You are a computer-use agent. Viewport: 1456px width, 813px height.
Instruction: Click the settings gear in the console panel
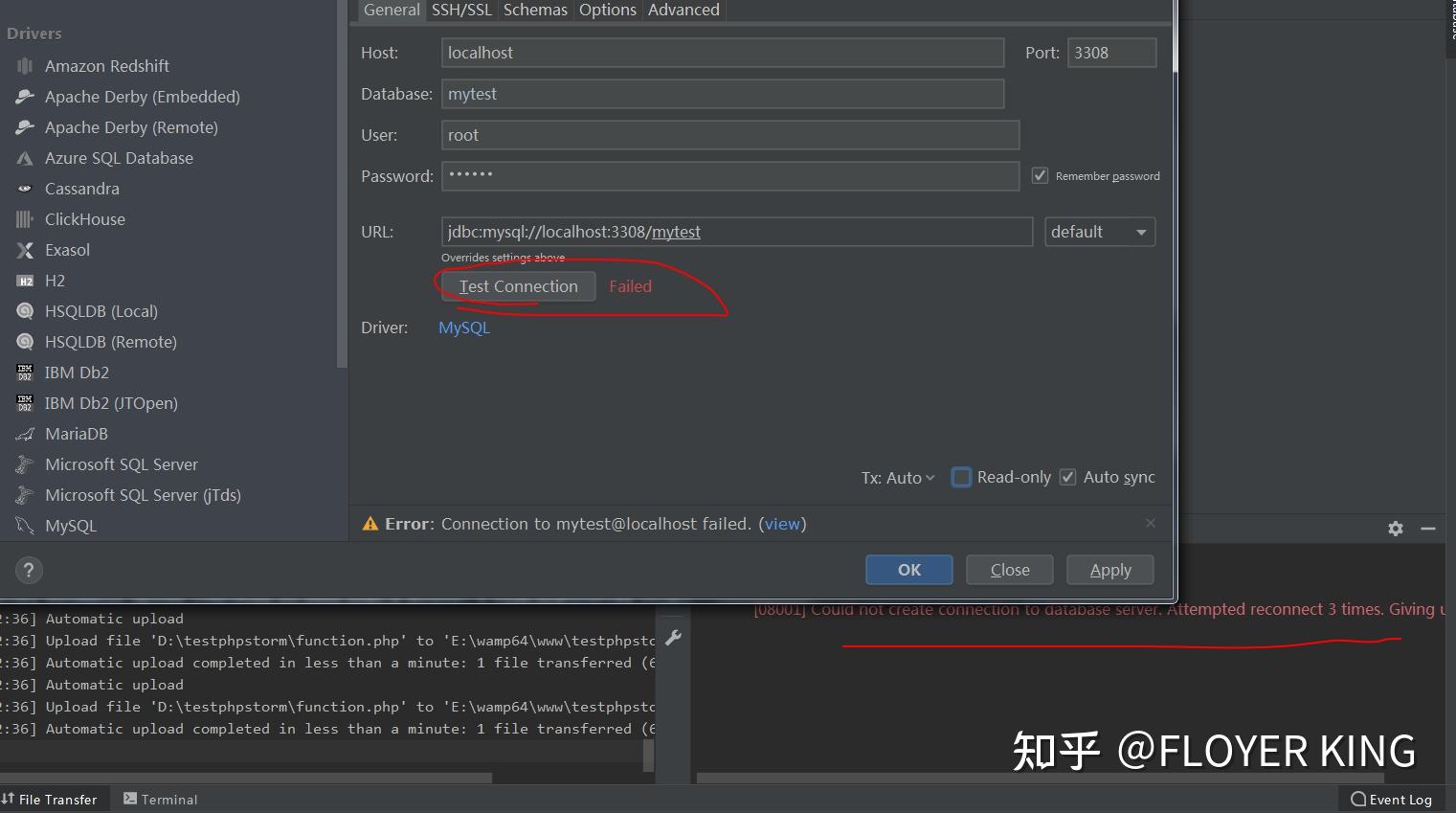[1395, 529]
